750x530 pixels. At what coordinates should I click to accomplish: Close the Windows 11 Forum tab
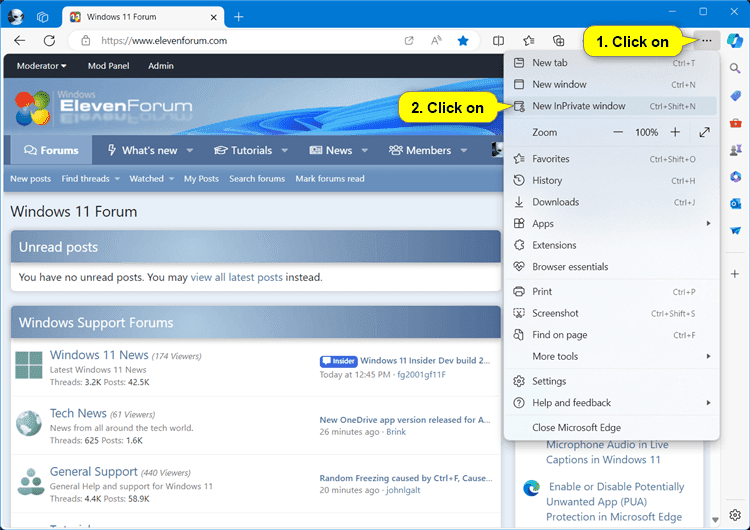click(213, 17)
